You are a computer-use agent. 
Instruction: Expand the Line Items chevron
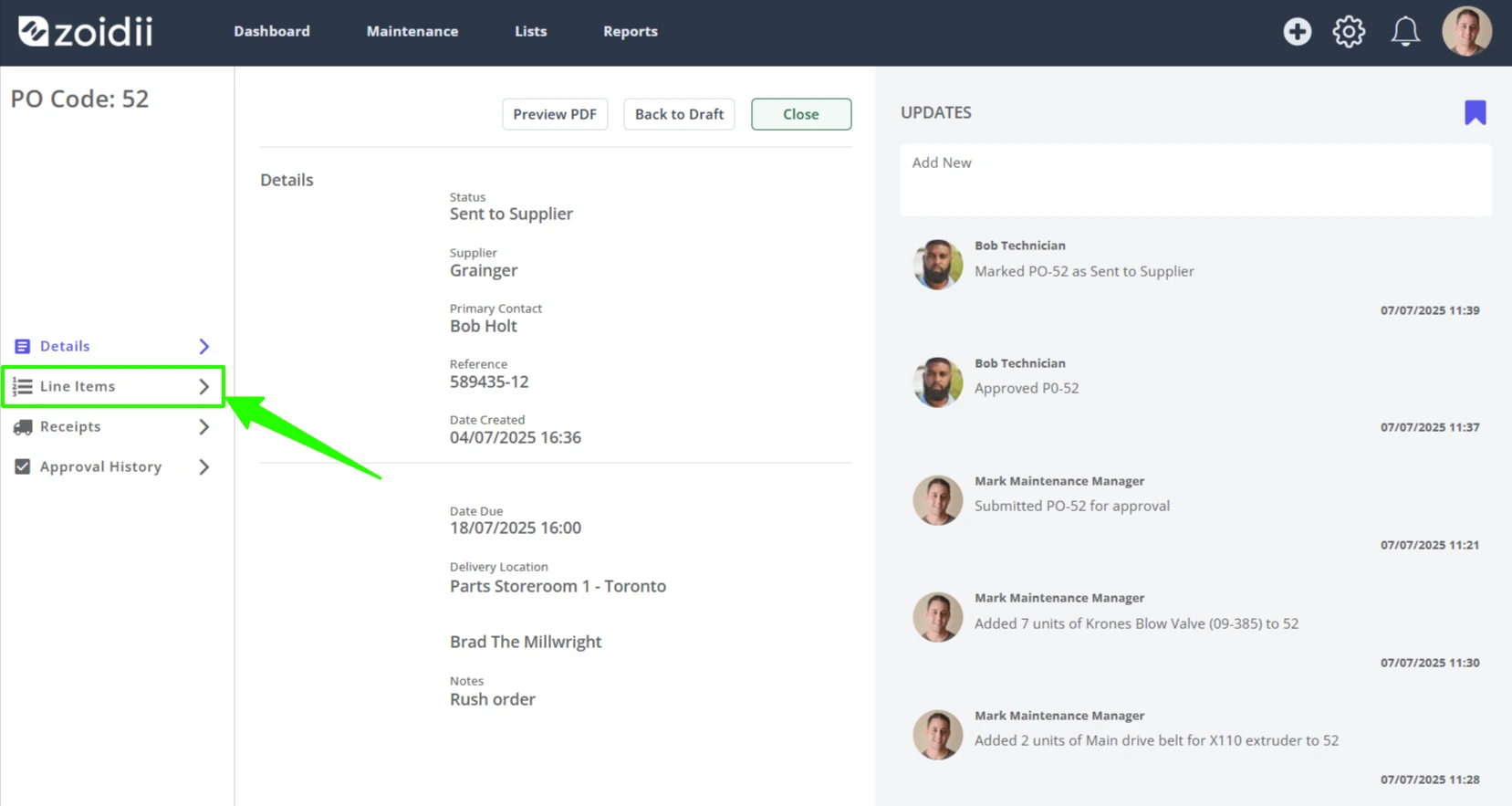tap(204, 386)
